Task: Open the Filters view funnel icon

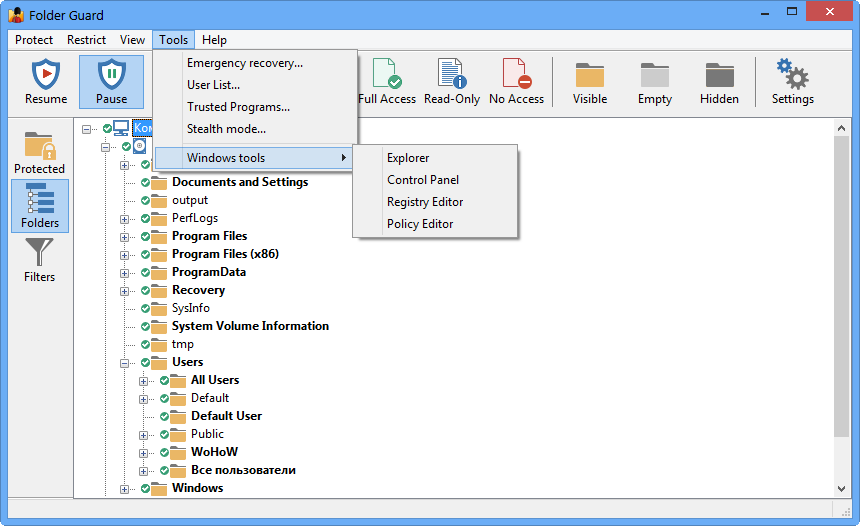Action: click(39, 252)
